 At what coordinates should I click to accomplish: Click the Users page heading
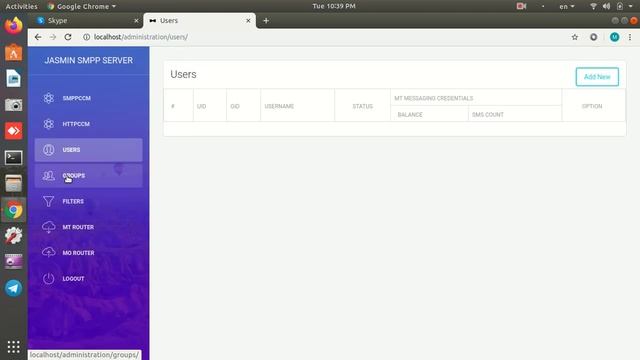coord(183,74)
